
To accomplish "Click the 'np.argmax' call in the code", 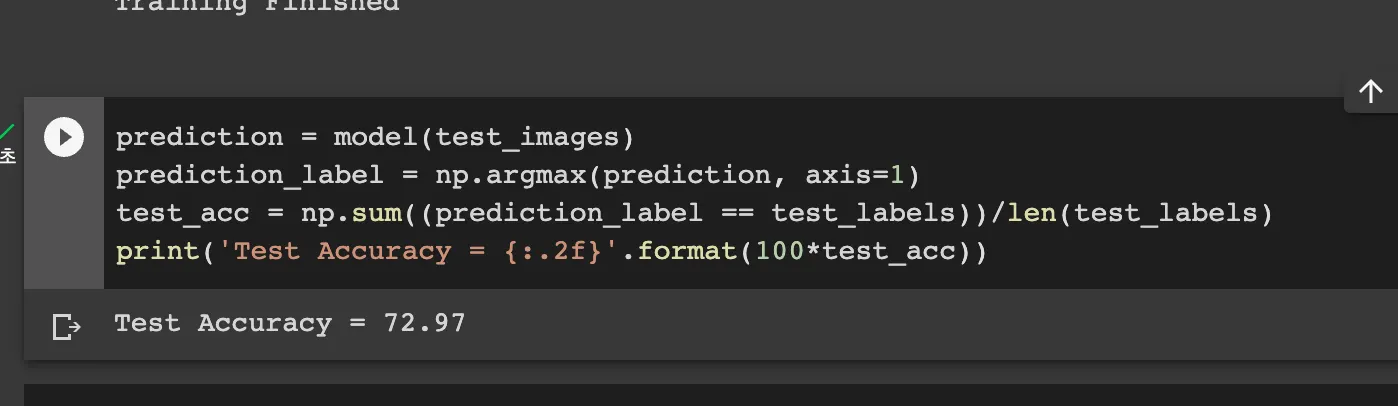I will pos(509,176).
